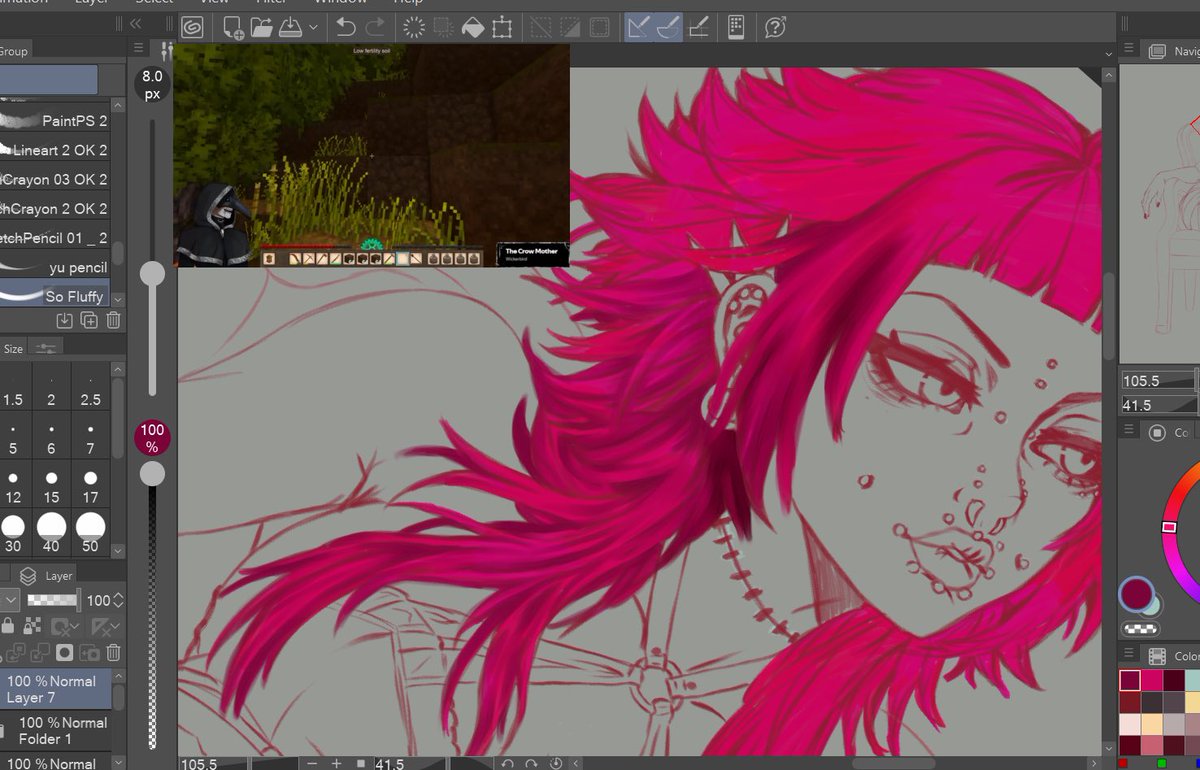Activate the scale/rotate transform icon
Viewport: 1200px width, 770px height.
click(x=502, y=27)
